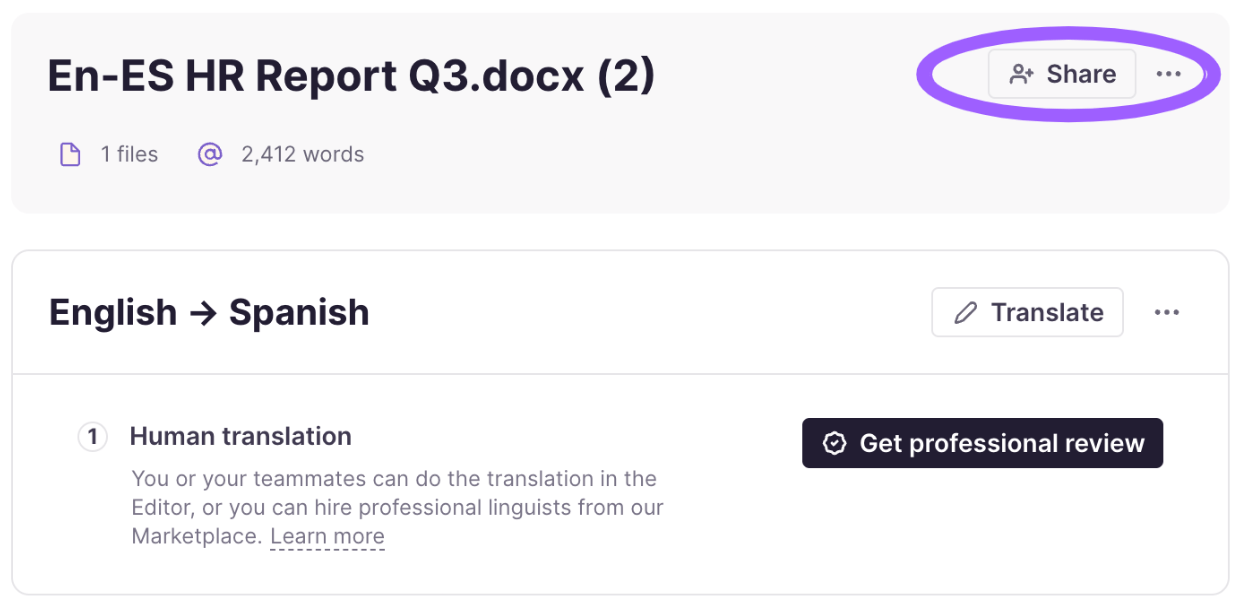Click the purple document file icon
This screenshot has height=606, width=1242.
tap(70, 153)
